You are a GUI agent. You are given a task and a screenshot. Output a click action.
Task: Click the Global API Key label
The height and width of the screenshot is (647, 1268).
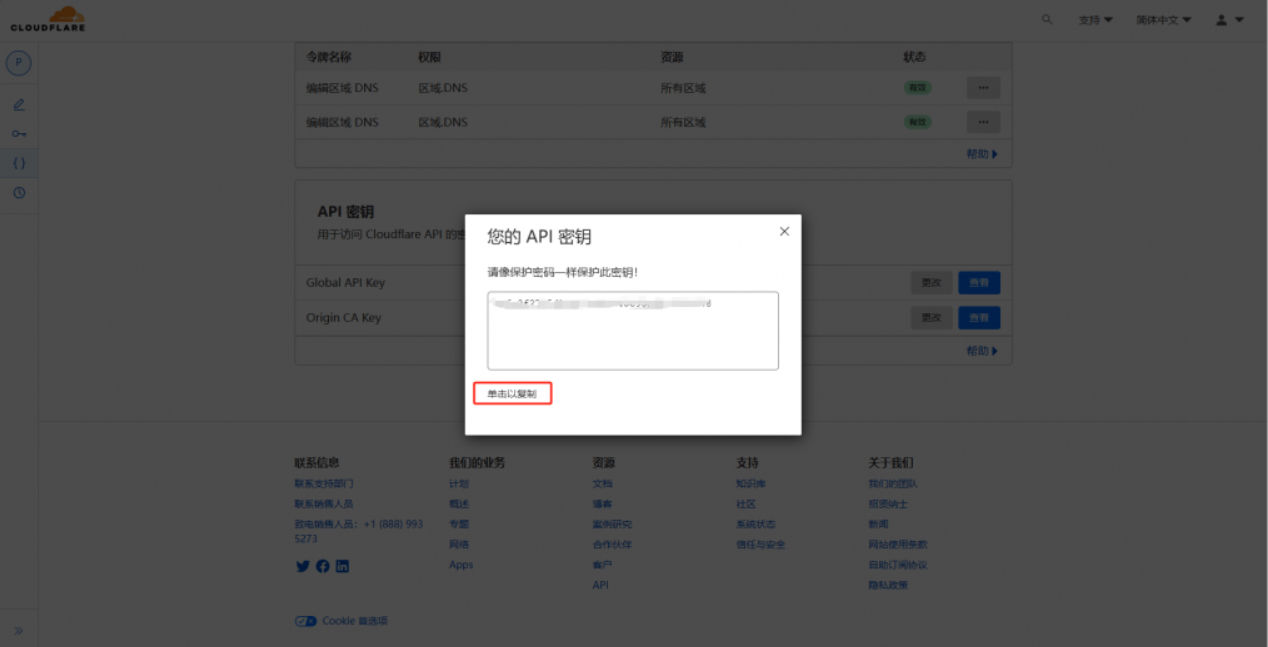coord(345,283)
